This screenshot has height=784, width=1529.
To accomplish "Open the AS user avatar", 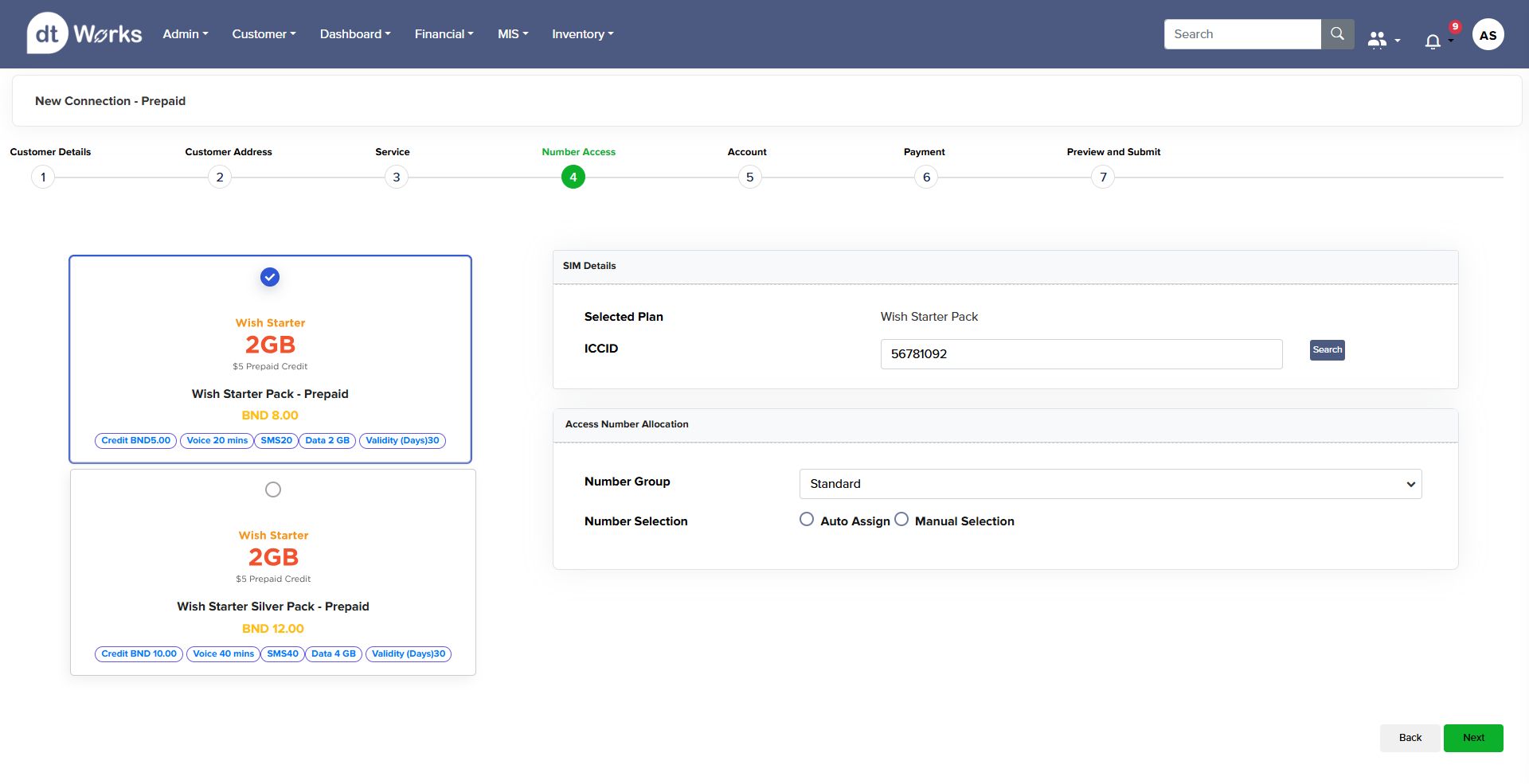I will click(x=1488, y=35).
